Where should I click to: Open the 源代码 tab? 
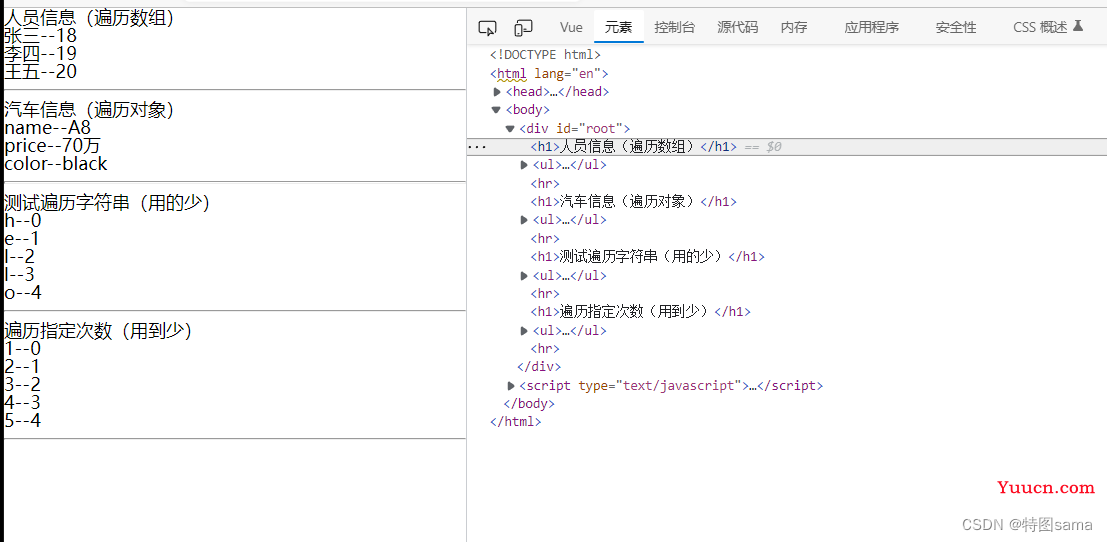coord(738,28)
